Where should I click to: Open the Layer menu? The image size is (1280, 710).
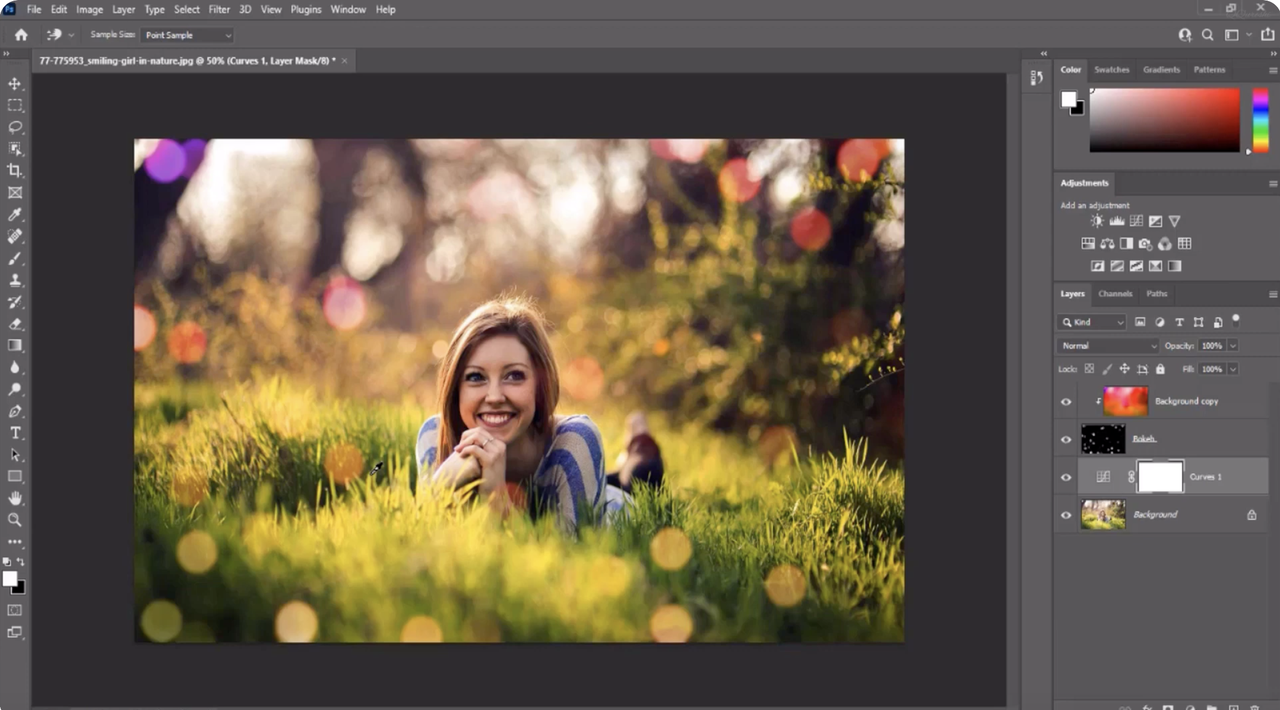[124, 9]
